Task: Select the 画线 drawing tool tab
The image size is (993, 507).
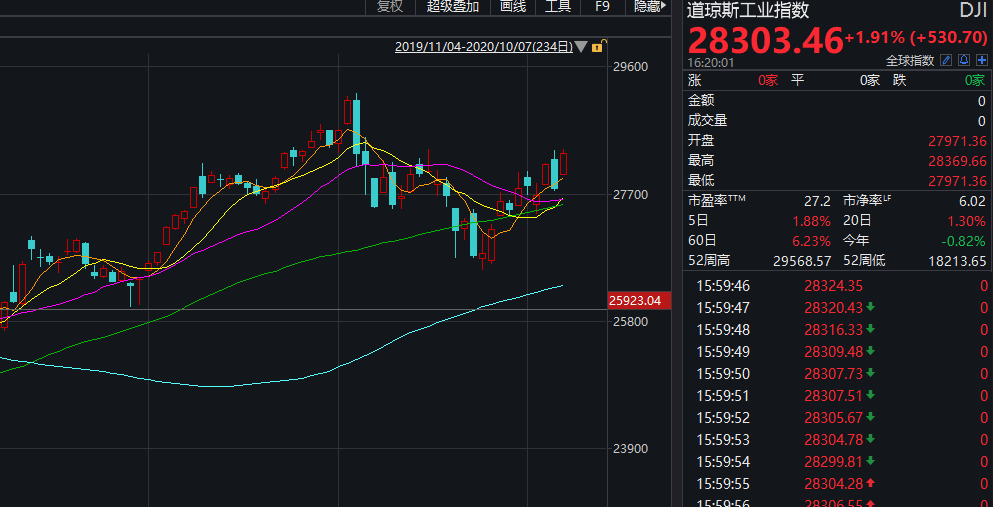Action: 512,7
